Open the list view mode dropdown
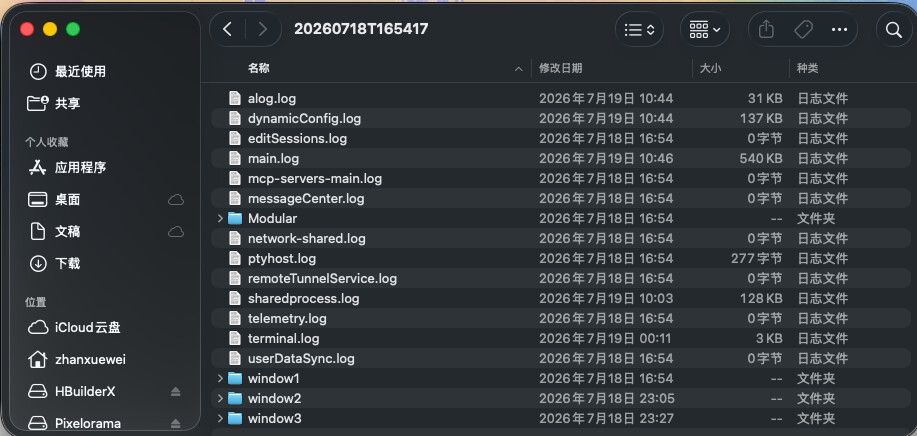The width and height of the screenshot is (917, 436). [639, 29]
